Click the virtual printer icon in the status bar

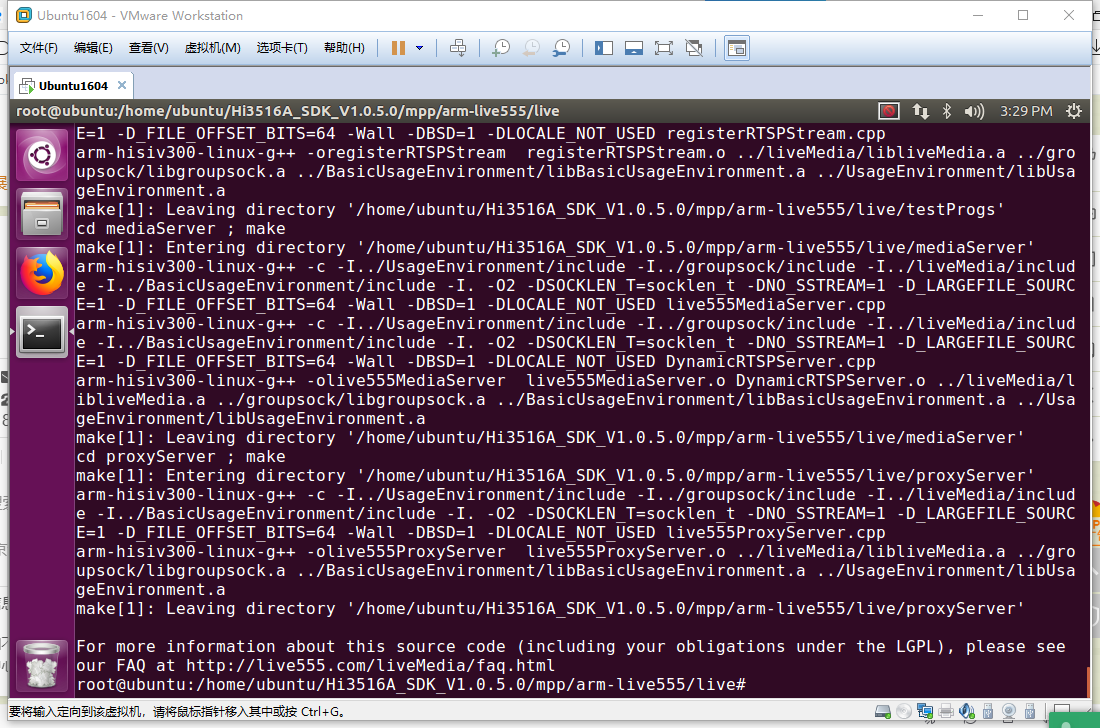point(945,711)
